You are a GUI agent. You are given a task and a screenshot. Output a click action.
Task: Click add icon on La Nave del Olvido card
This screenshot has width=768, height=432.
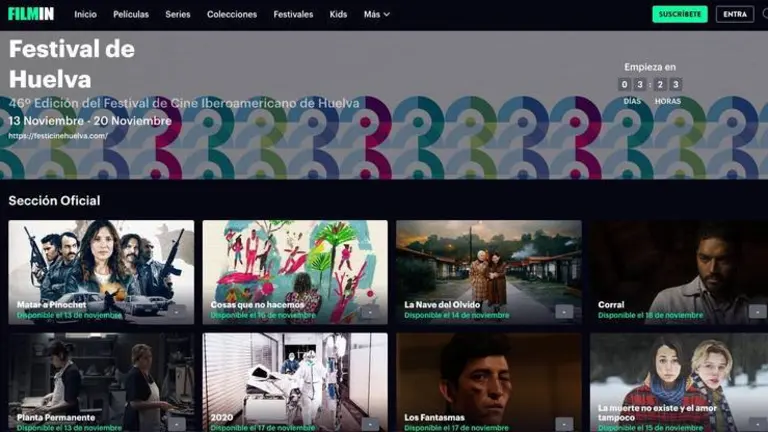click(564, 311)
